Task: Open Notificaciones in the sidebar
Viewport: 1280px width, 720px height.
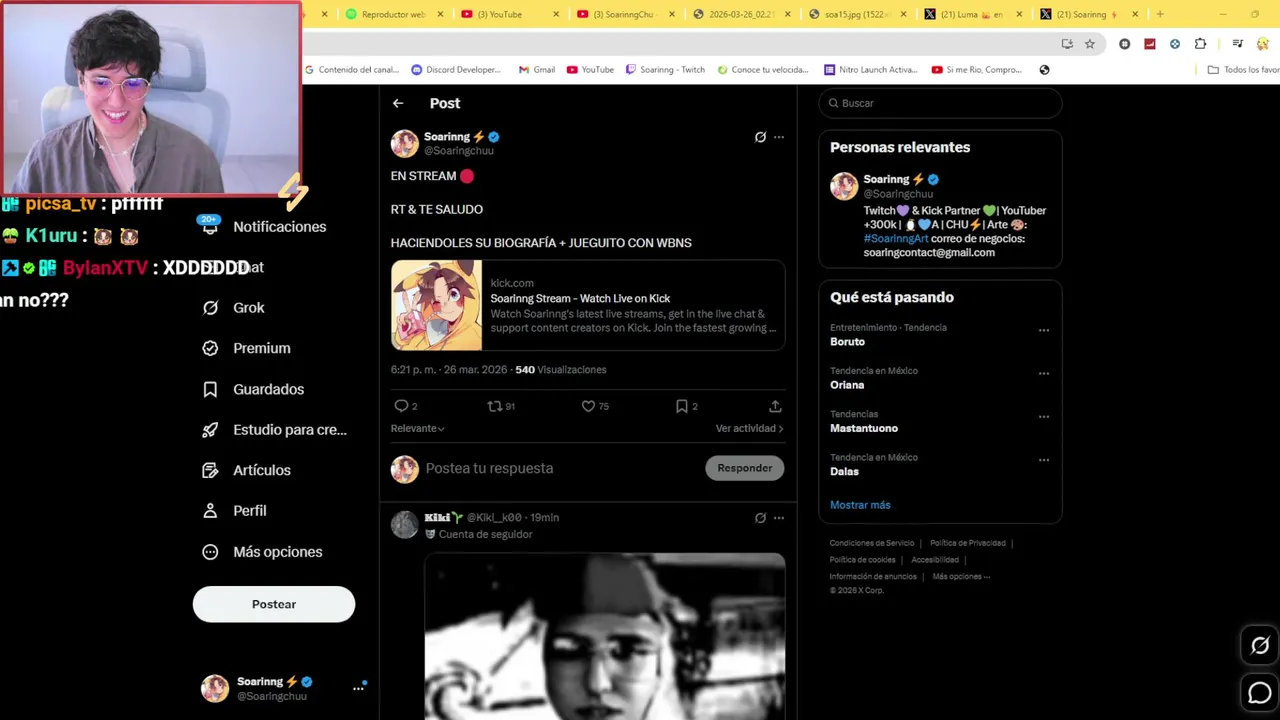Action: pyautogui.click(x=265, y=227)
